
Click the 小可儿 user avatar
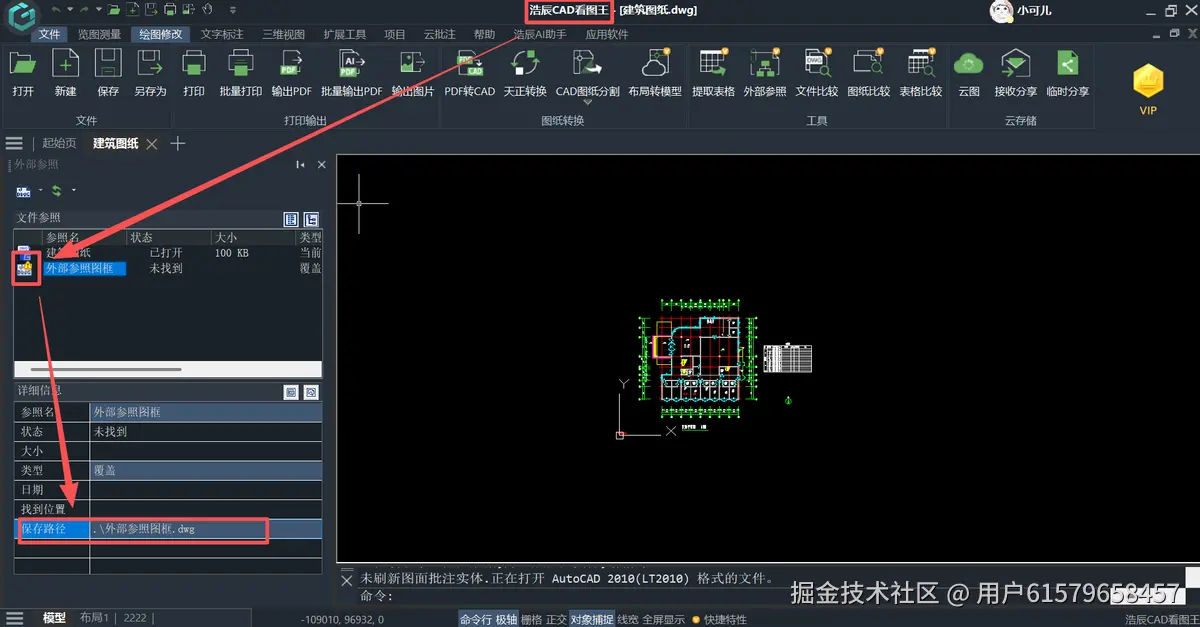1001,11
